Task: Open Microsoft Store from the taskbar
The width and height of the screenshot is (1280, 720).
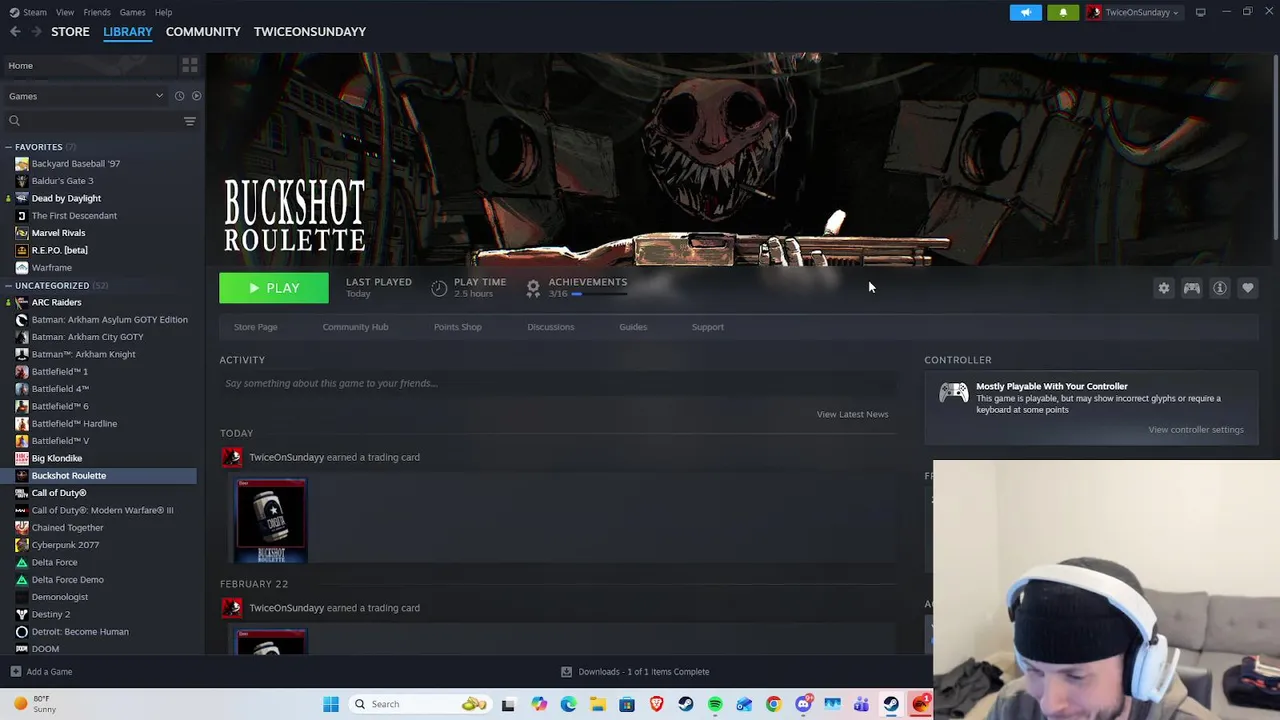Action: point(627,704)
